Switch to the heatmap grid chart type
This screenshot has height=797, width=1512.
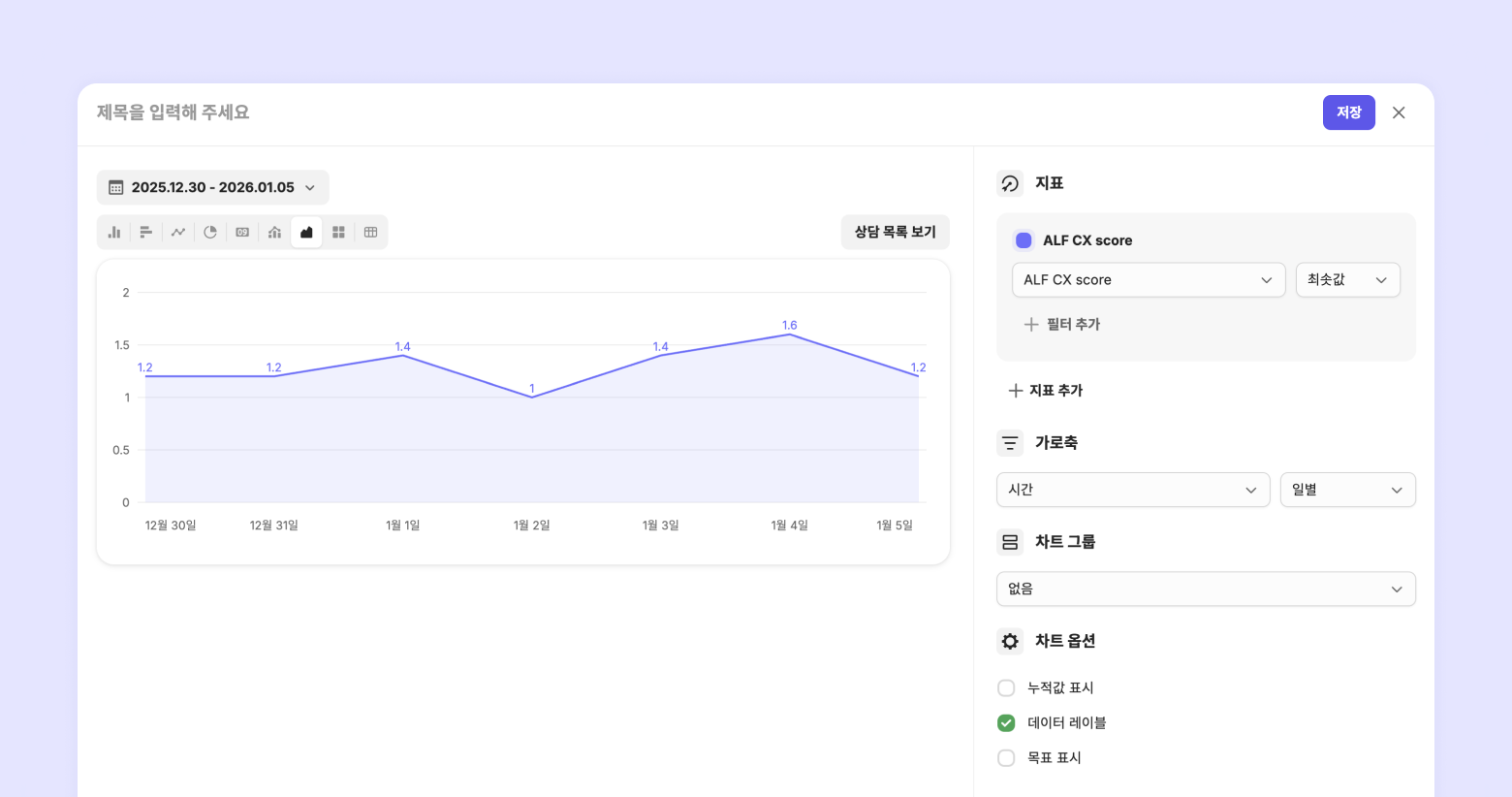pyautogui.click(x=338, y=233)
